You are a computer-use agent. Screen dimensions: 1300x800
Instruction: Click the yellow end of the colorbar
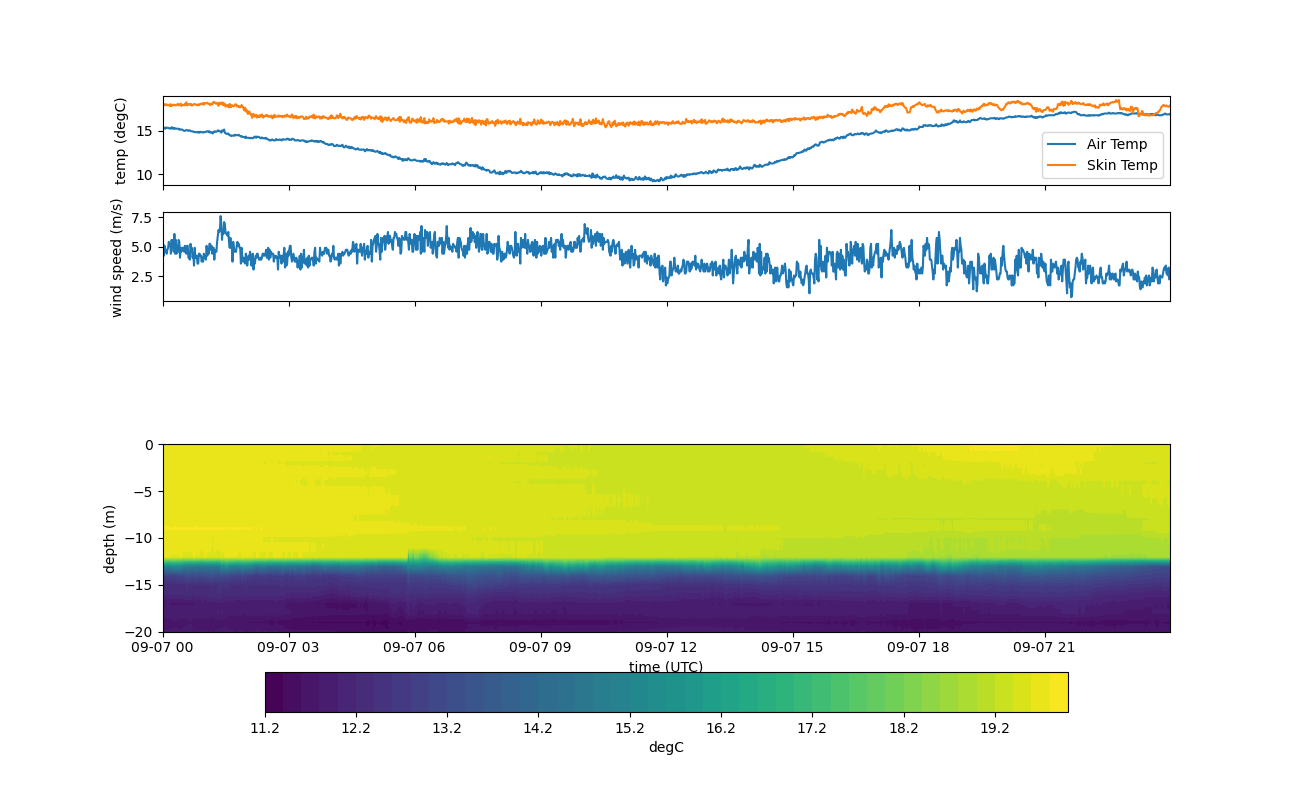click(1056, 692)
